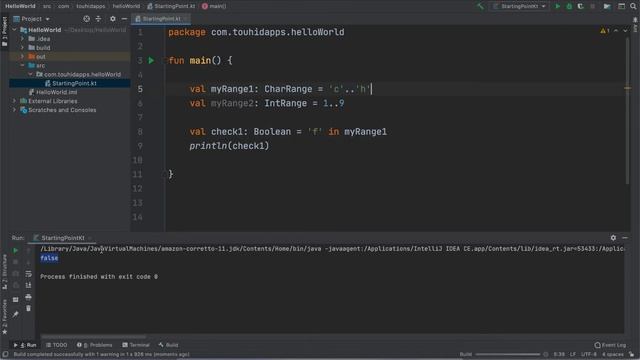The width and height of the screenshot is (640, 360).
Task: Select the out folder row
Action: pyautogui.click(x=69, y=56)
